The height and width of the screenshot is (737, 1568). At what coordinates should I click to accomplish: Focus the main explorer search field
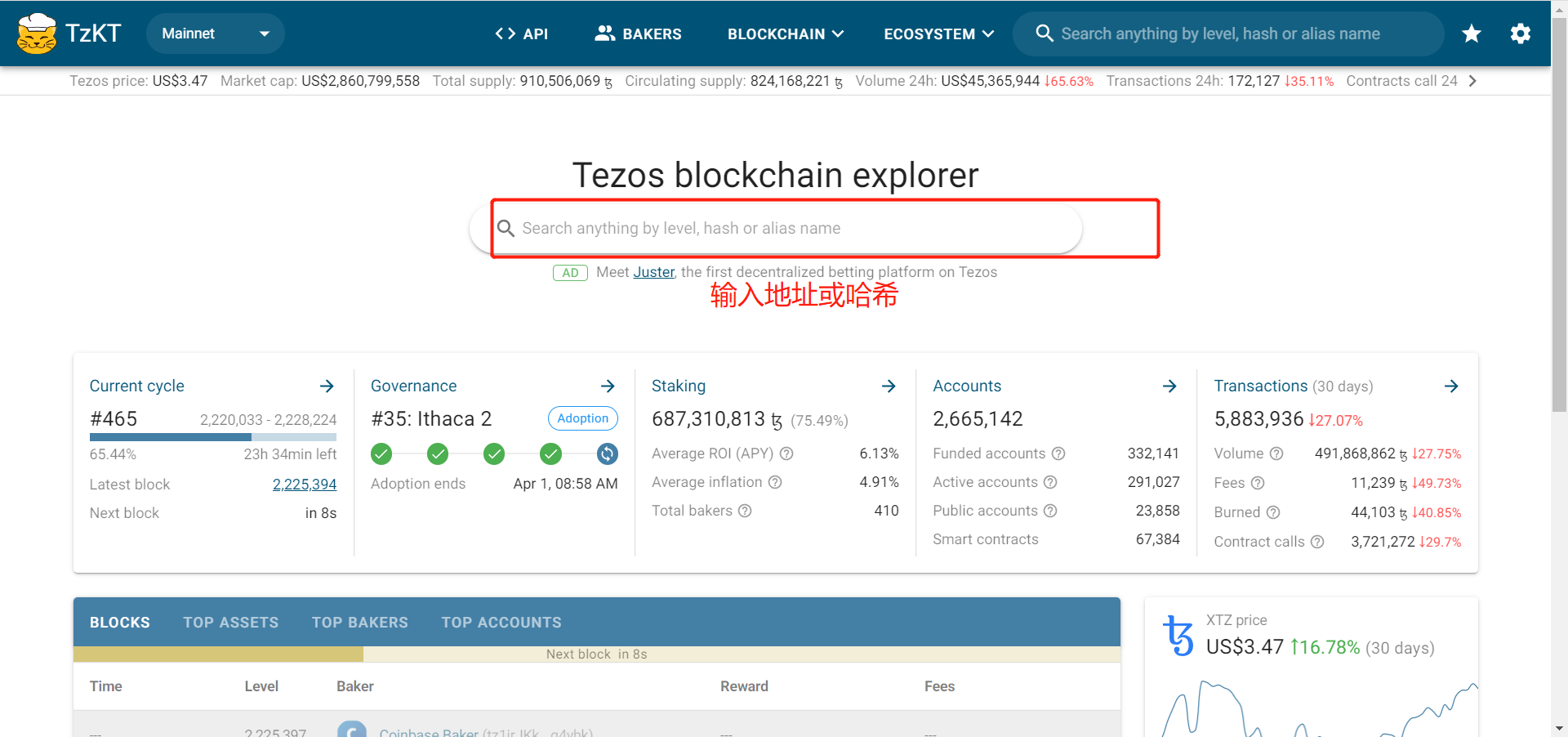coord(776,229)
